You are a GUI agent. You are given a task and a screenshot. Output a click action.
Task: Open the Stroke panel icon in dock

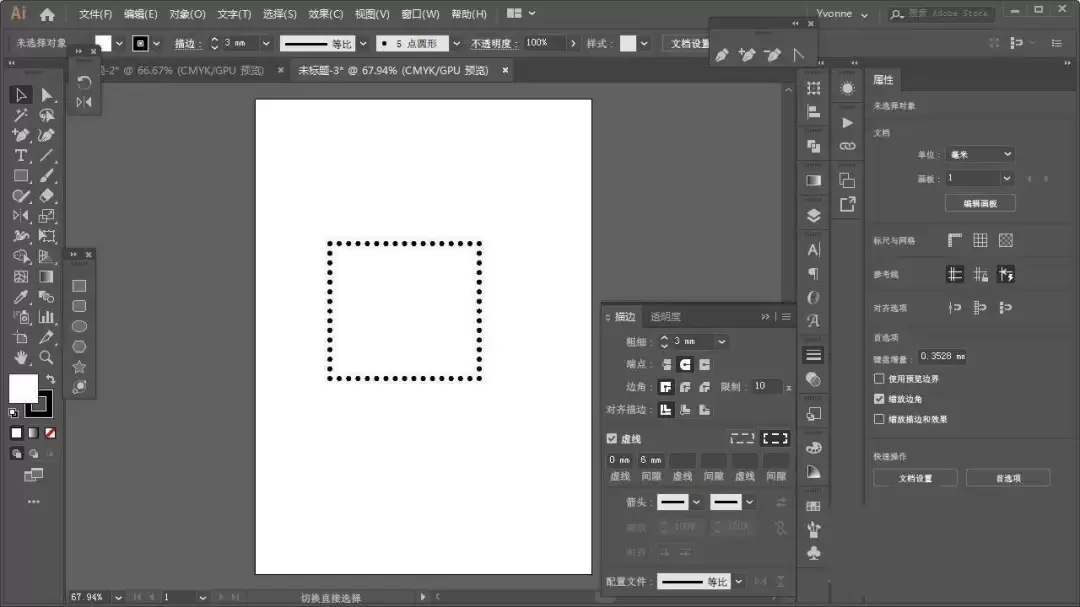[813, 355]
